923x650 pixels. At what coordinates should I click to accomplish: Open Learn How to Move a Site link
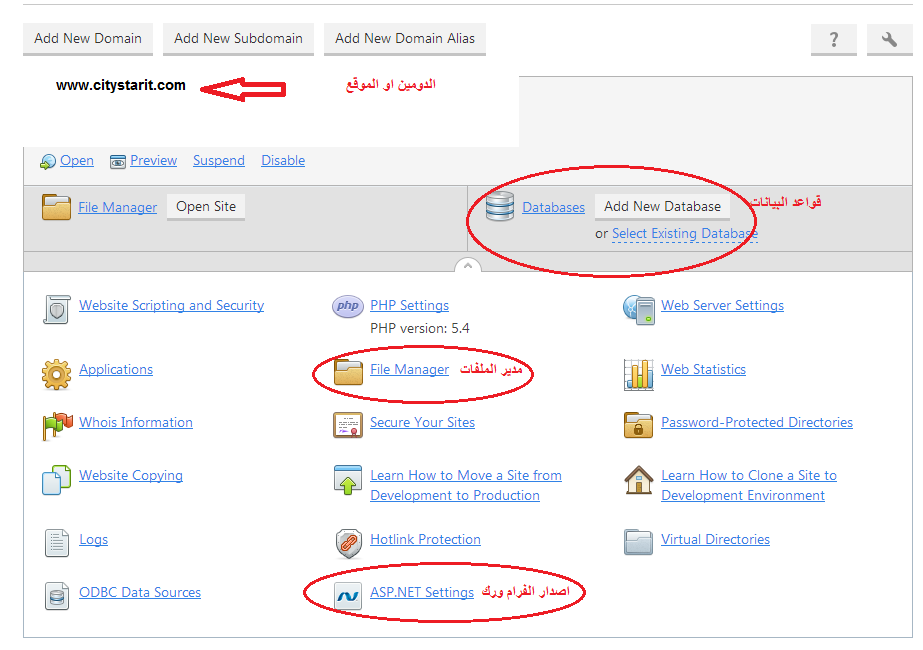point(466,486)
